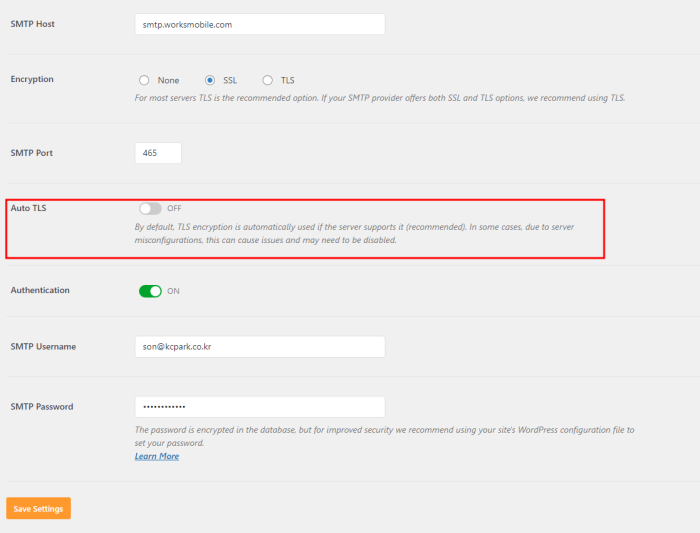Click the 'By default, TLS encryption' description
Image resolution: width=700 pixels, height=533 pixels.
[354, 233]
